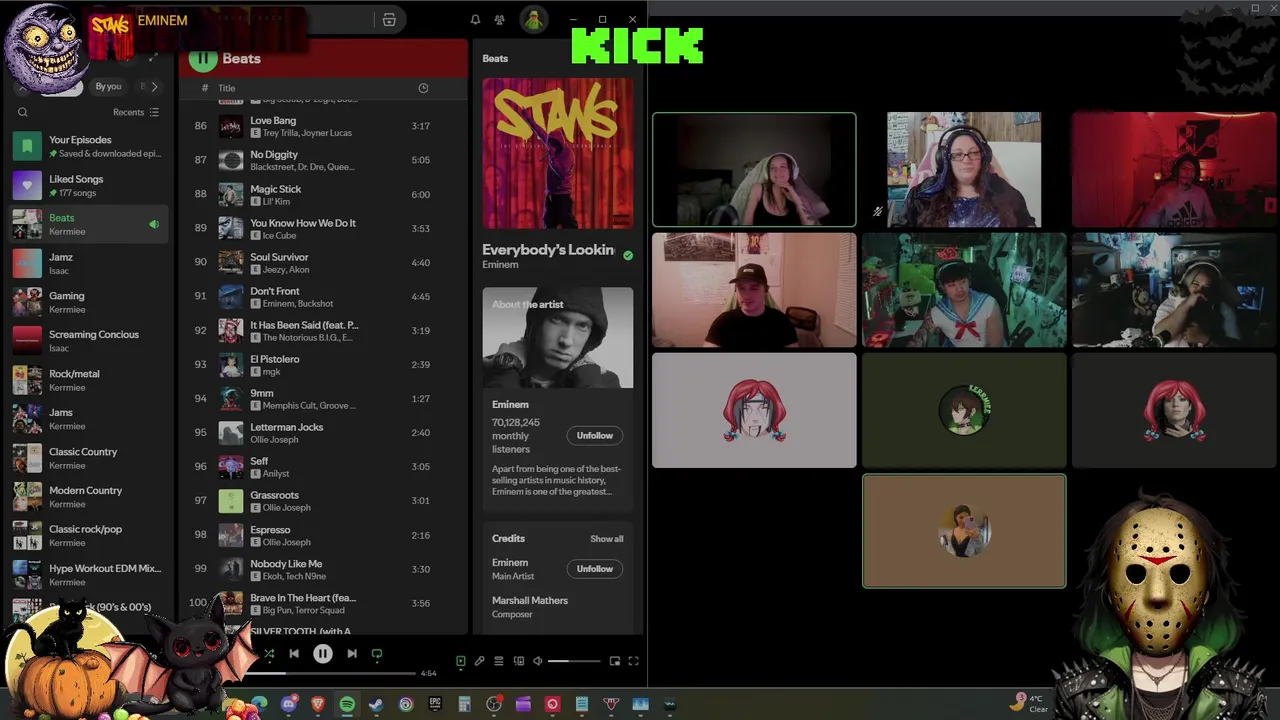Image resolution: width=1280 pixels, height=720 pixels.
Task: Show more library filter chips with arrow
Action: pyautogui.click(x=154, y=87)
